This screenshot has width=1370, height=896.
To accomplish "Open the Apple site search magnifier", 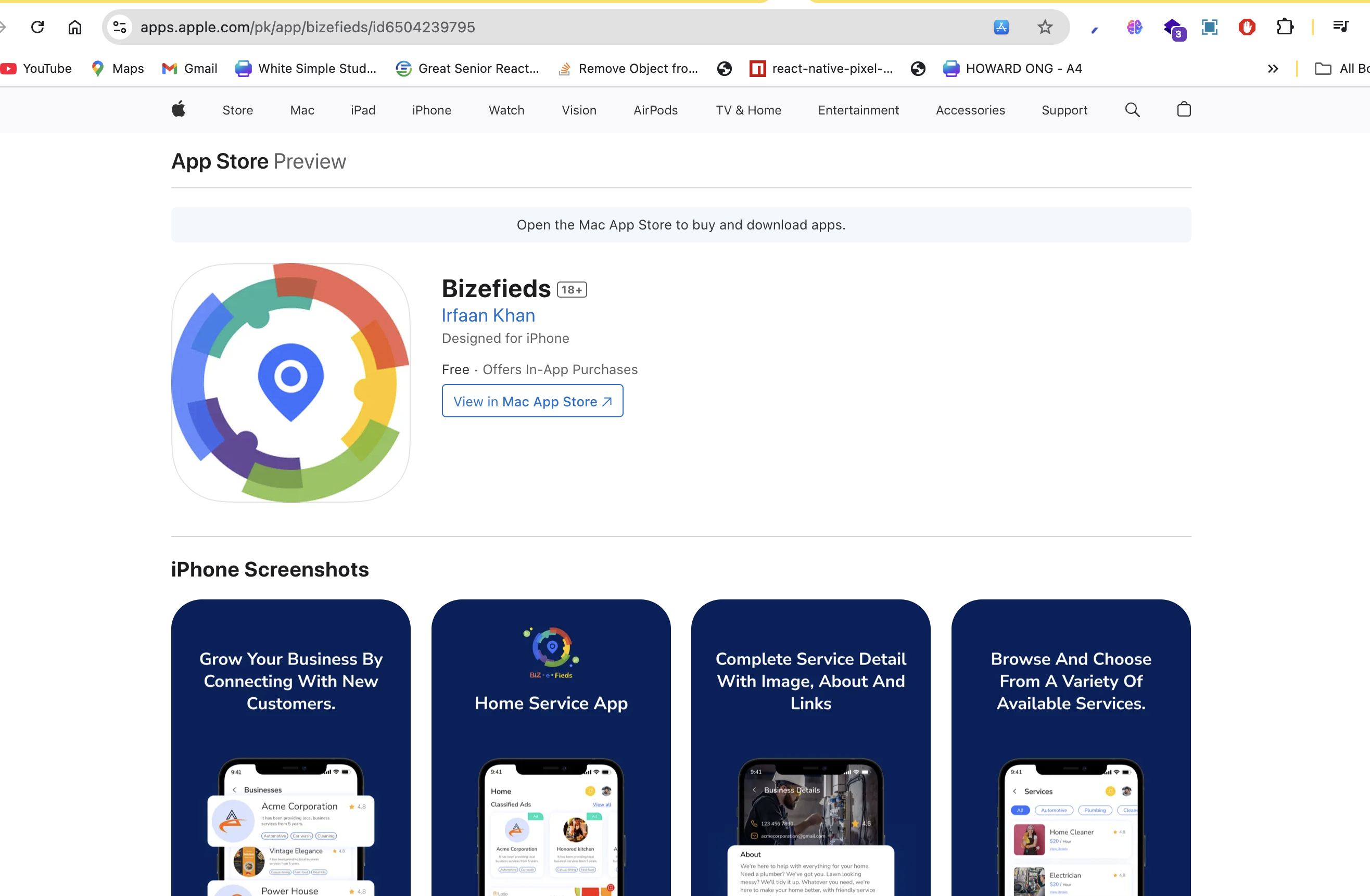I will tap(1132, 109).
